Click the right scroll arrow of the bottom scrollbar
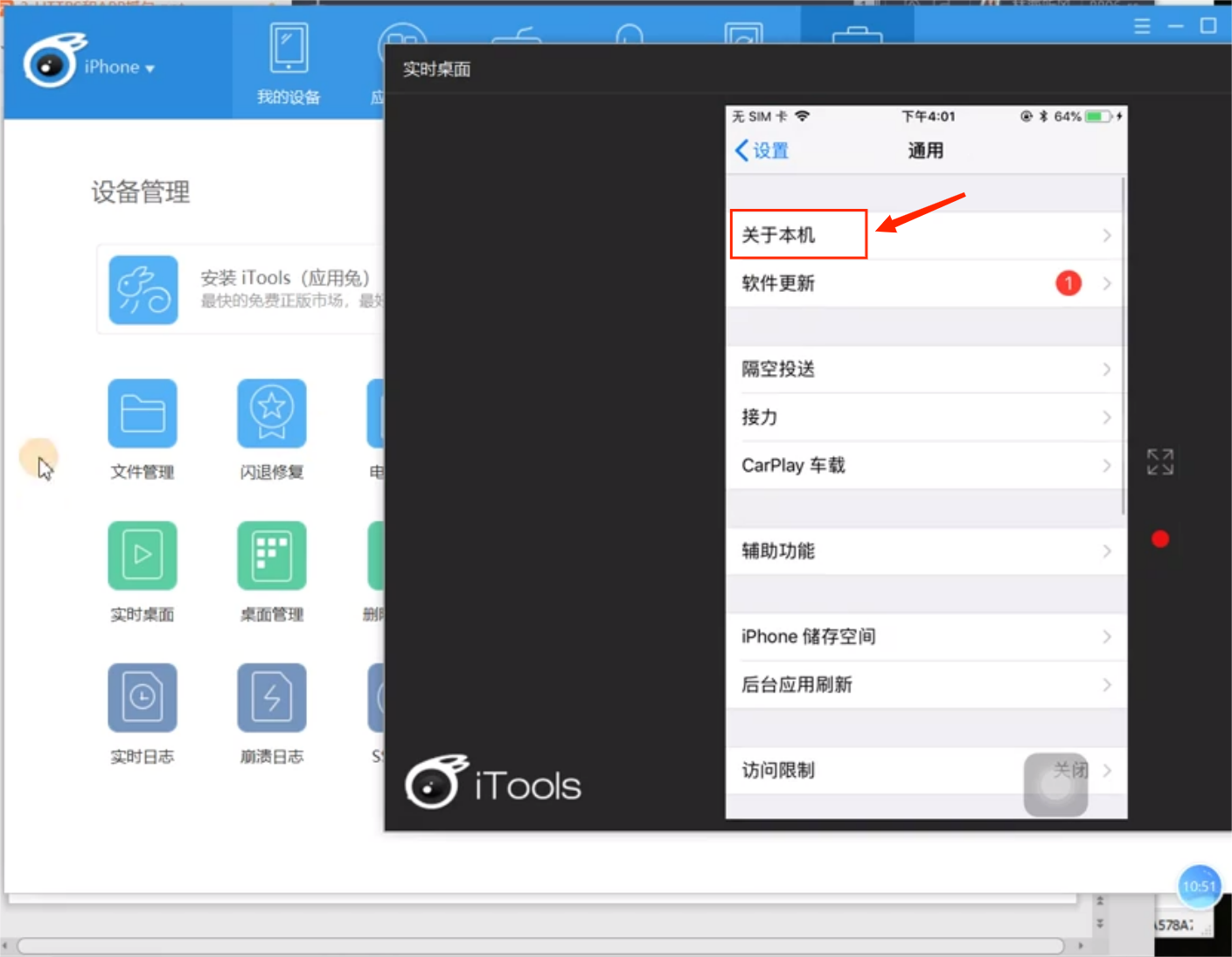Screen dimensions: 1232x957 [1082, 947]
